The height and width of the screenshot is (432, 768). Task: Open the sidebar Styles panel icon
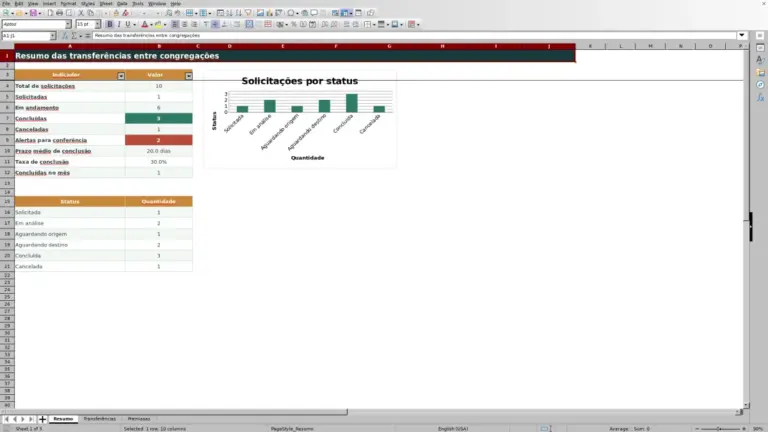pos(760,60)
